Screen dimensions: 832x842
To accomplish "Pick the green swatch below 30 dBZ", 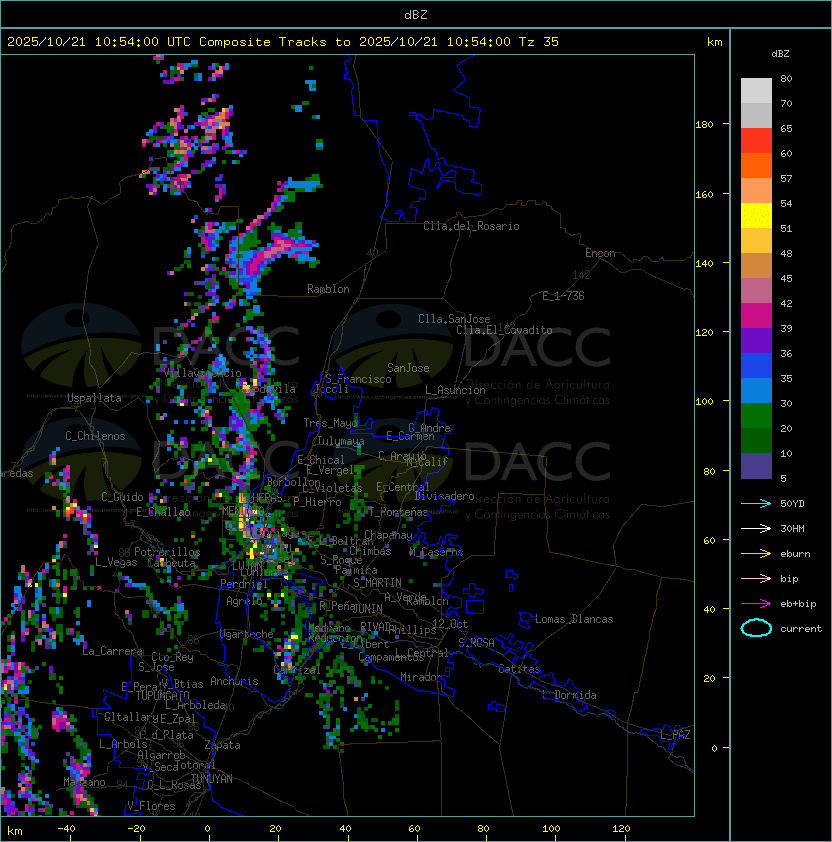I will click(756, 416).
